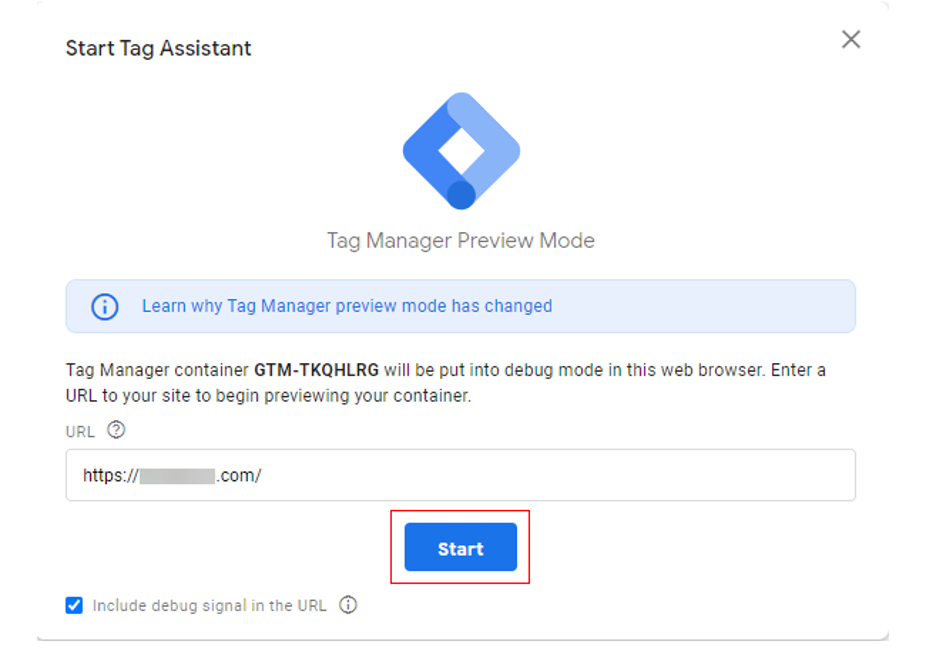936x668 pixels.
Task: Click the Google Tag Manager logo
Action: pos(461,150)
